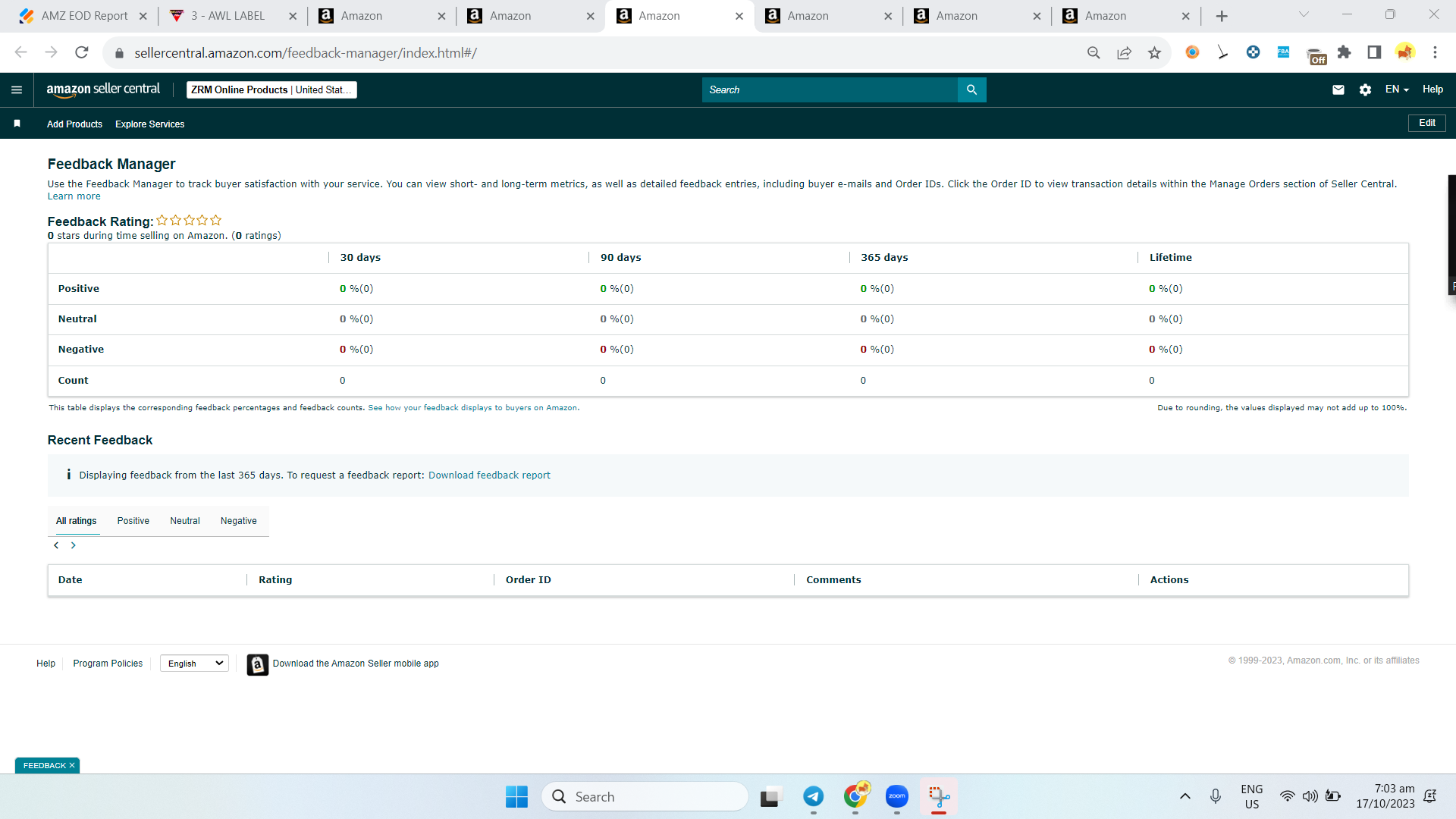The height and width of the screenshot is (819, 1456).
Task: Toggle the browser side panel icon
Action: click(x=1374, y=52)
